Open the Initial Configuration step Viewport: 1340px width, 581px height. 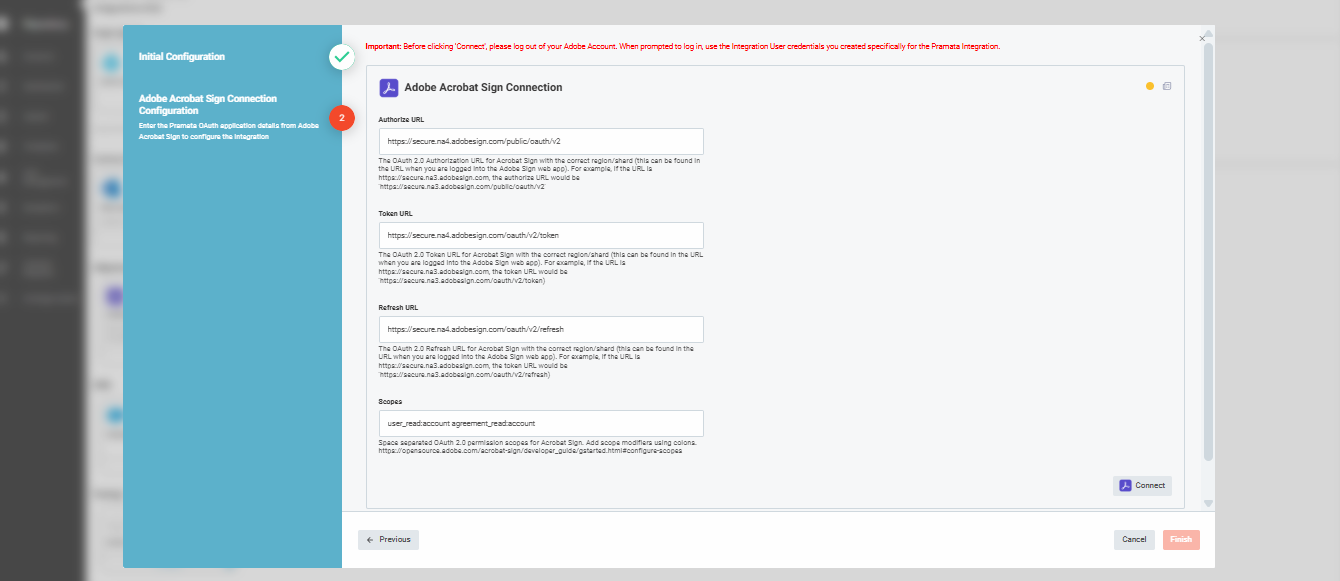click(182, 57)
